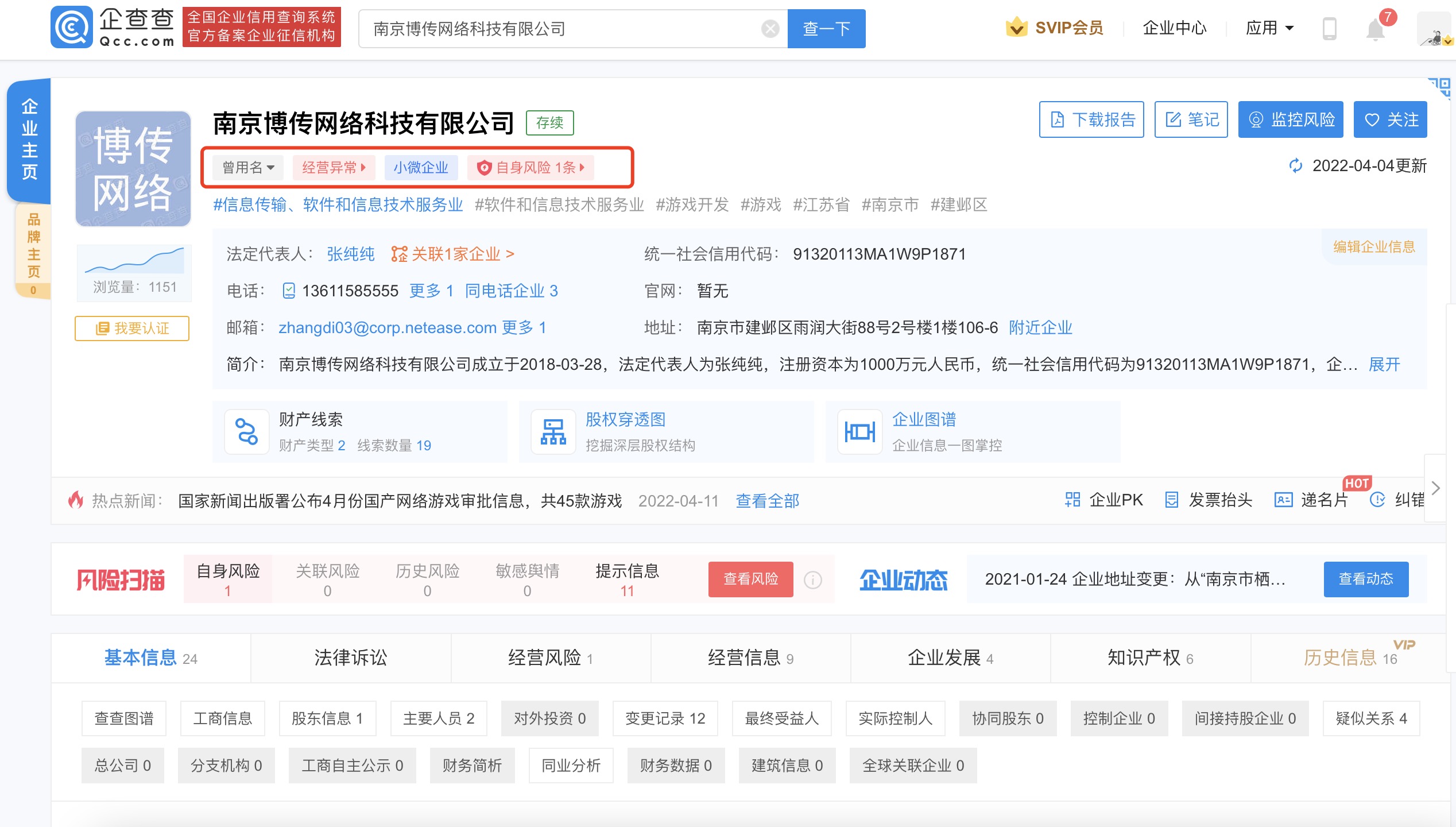This screenshot has width=1456, height=827.
Task: Click the 递名片 business card icon
Action: coord(1283,500)
